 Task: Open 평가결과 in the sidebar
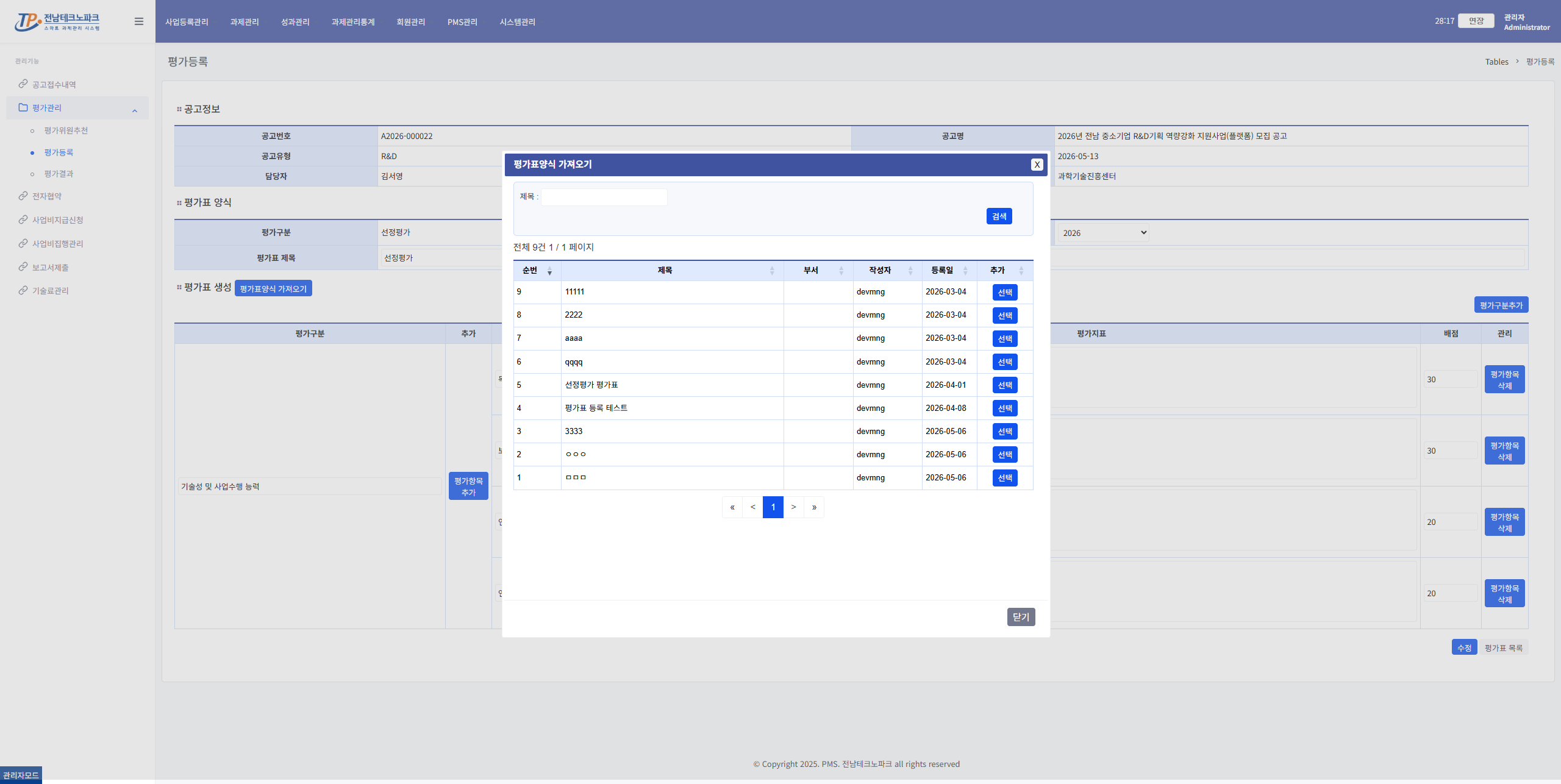point(59,174)
